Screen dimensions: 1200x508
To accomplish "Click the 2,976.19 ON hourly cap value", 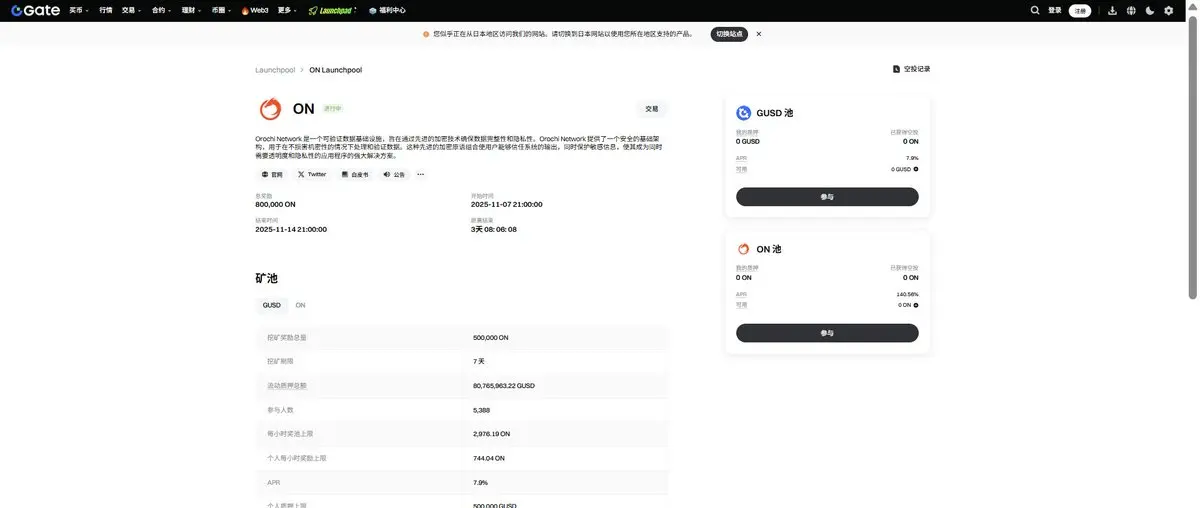I will pyautogui.click(x=492, y=434).
